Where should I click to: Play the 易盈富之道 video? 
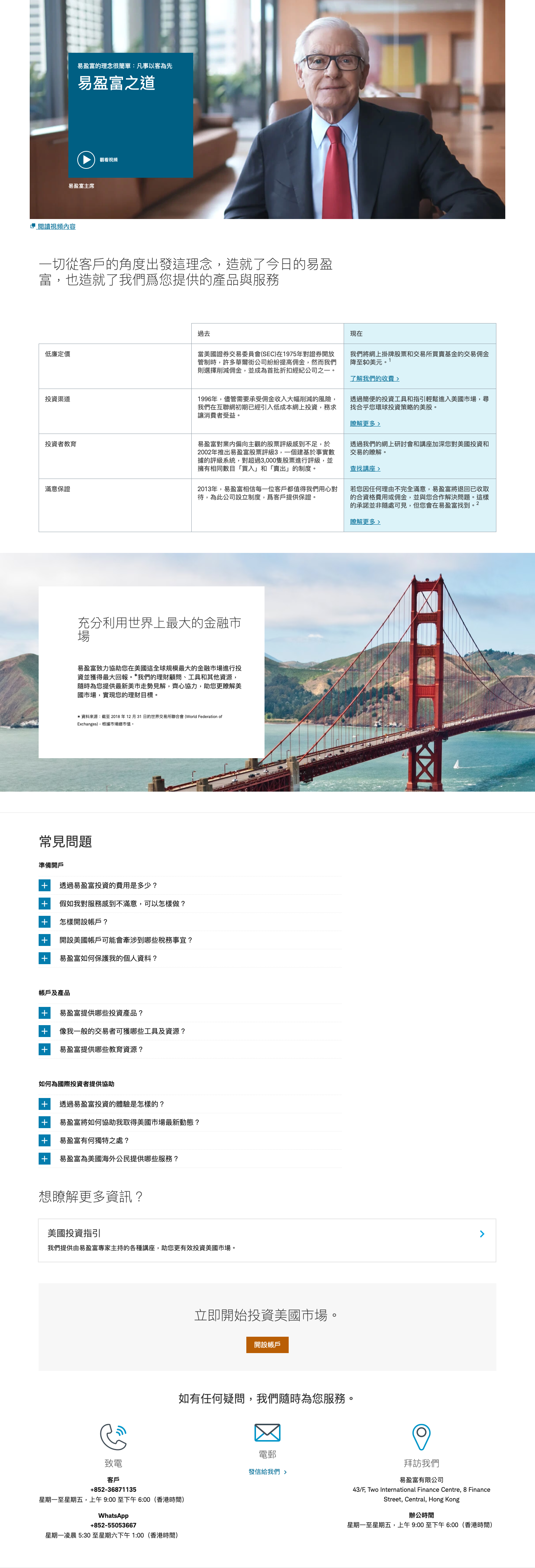click(x=86, y=160)
